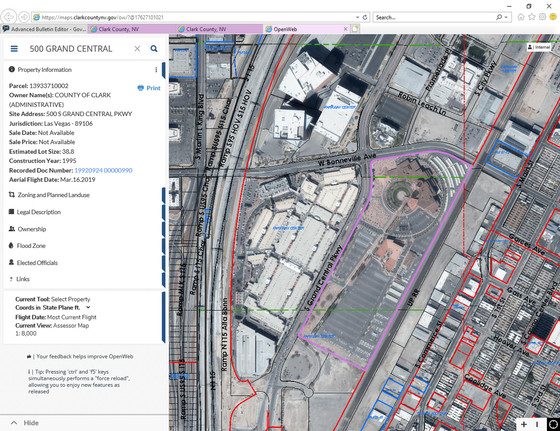Click the chevron next to Hide
Viewport: 560px width, 431px height.
[14, 423]
